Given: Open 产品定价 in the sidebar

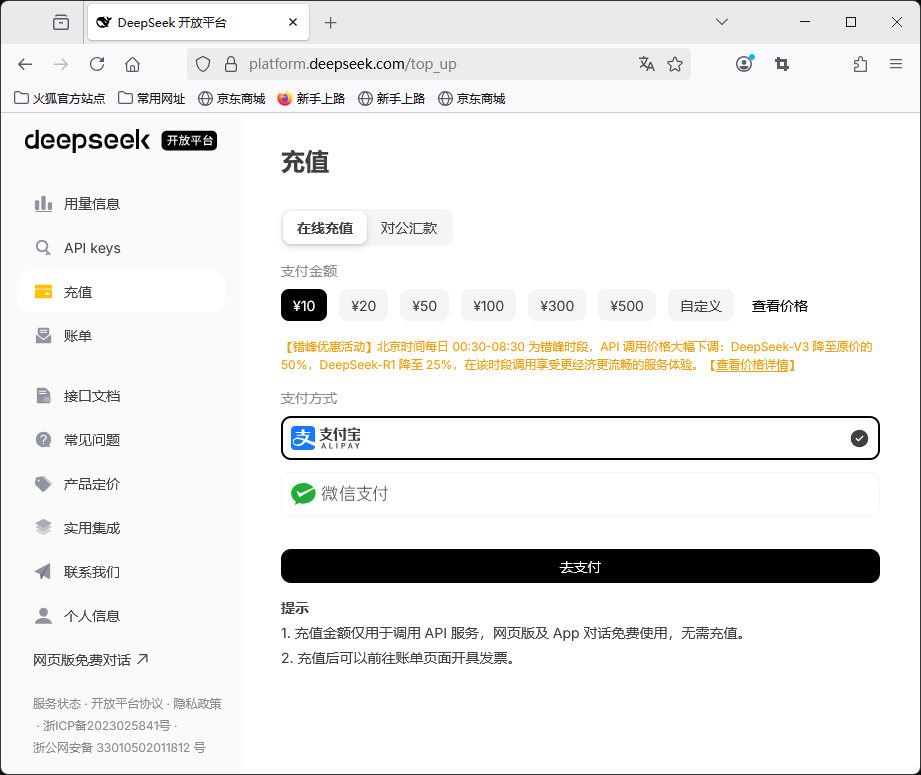Looking at the screenshot, I should coord(121,484).
